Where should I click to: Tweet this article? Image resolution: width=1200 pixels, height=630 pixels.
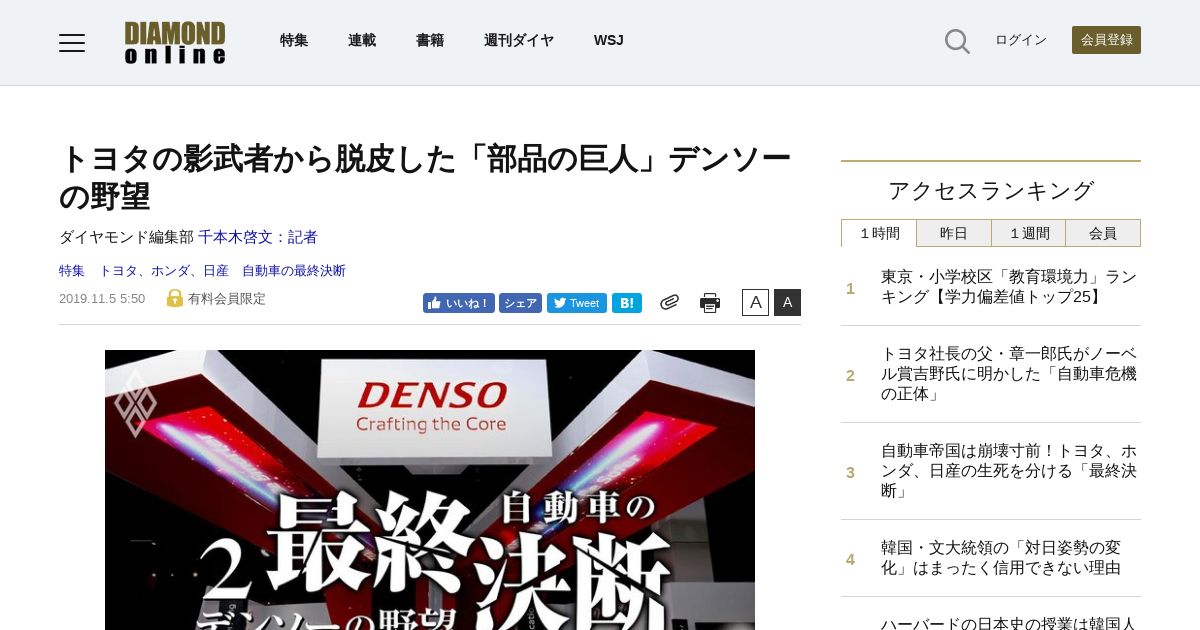[577, 303]
